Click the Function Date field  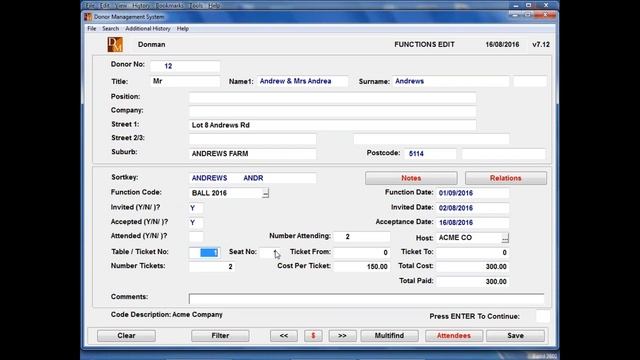pyautogui.click(x=473, y=193)
